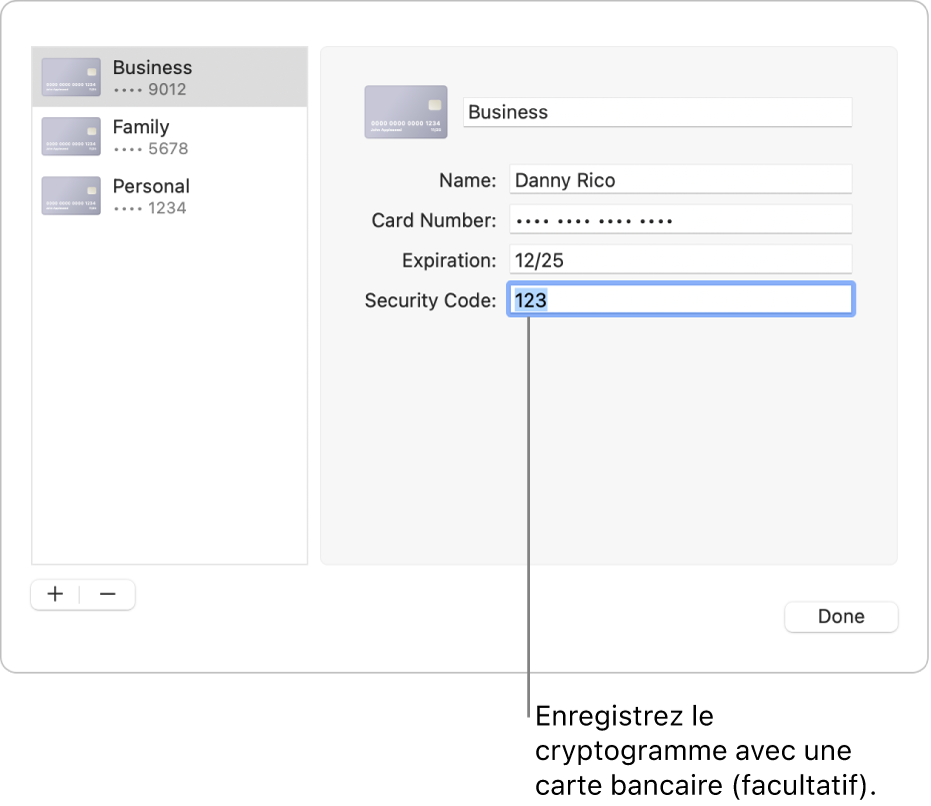Click the Security Code field showing 123

coord(680,299)
